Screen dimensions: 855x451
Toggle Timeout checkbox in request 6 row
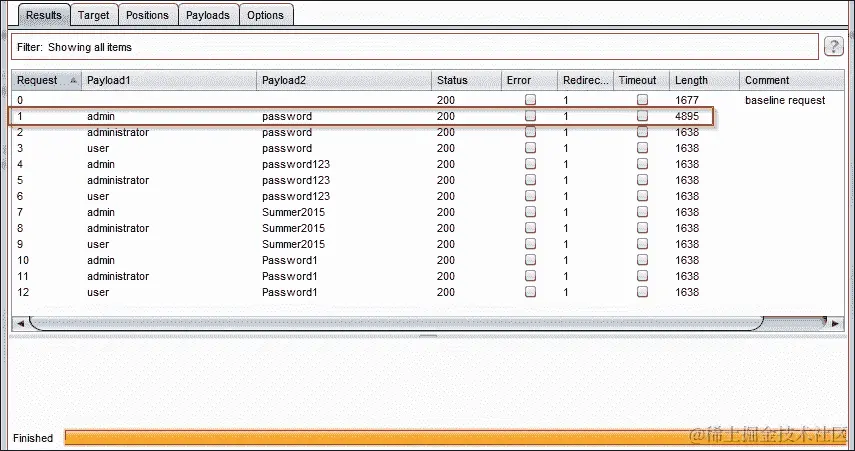tap(642, 196)
